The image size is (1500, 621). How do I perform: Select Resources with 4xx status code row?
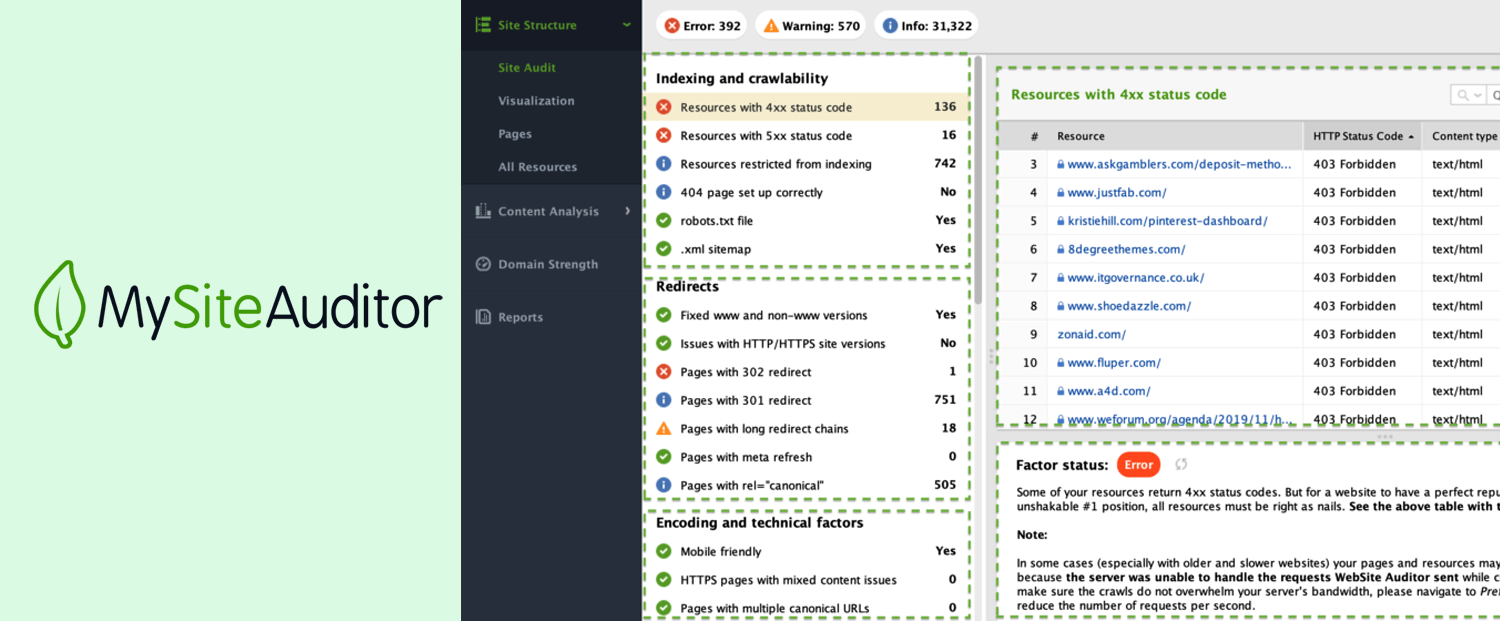tap(806, 107)
